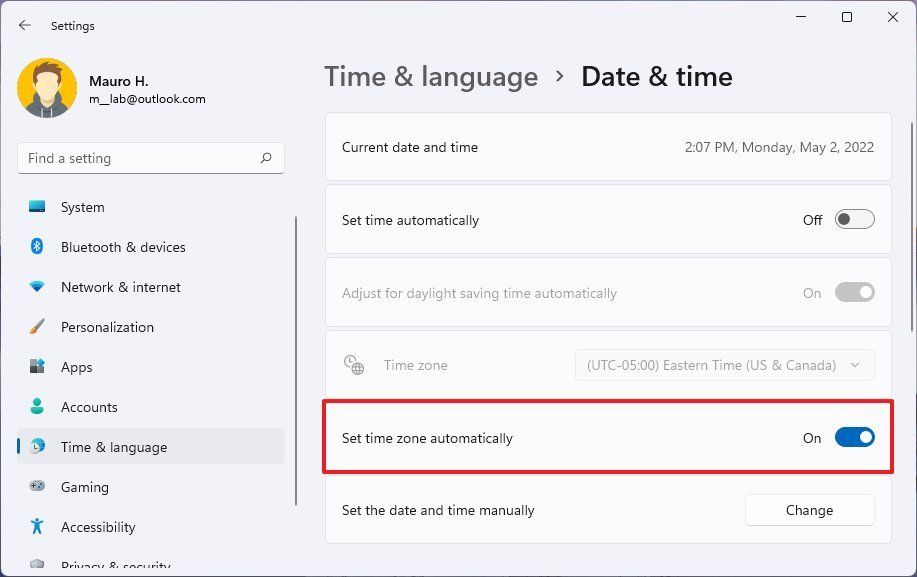917x577 pixels.
Task: Open the Personalization section
Action: tap(37, 327)
